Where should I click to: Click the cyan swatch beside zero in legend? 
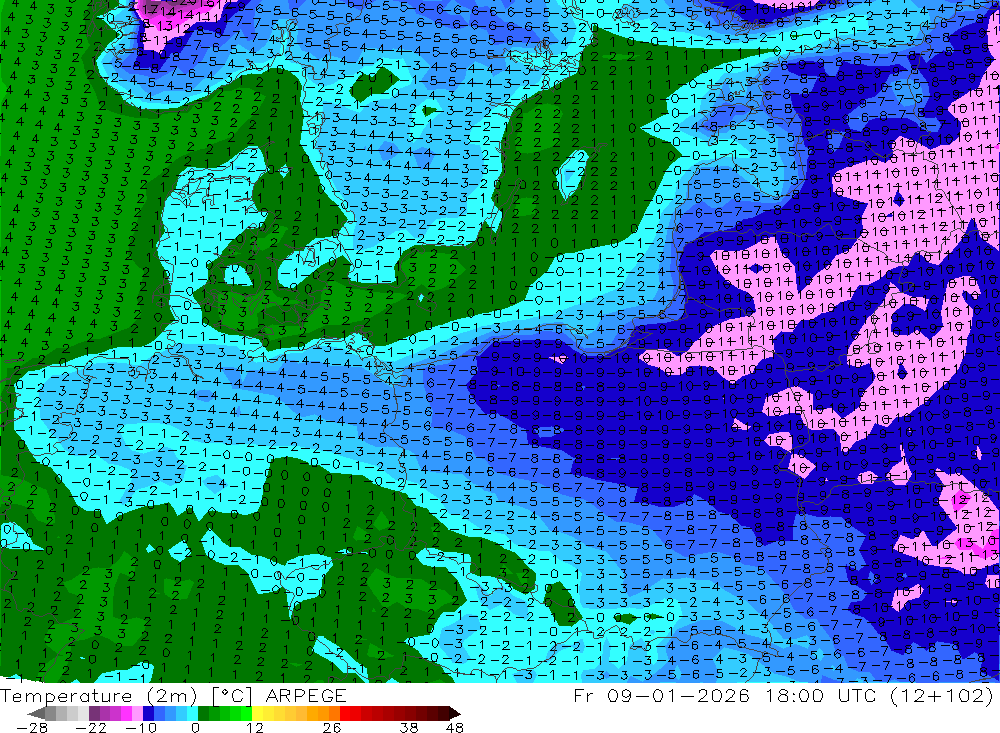(x=192, y=713)
